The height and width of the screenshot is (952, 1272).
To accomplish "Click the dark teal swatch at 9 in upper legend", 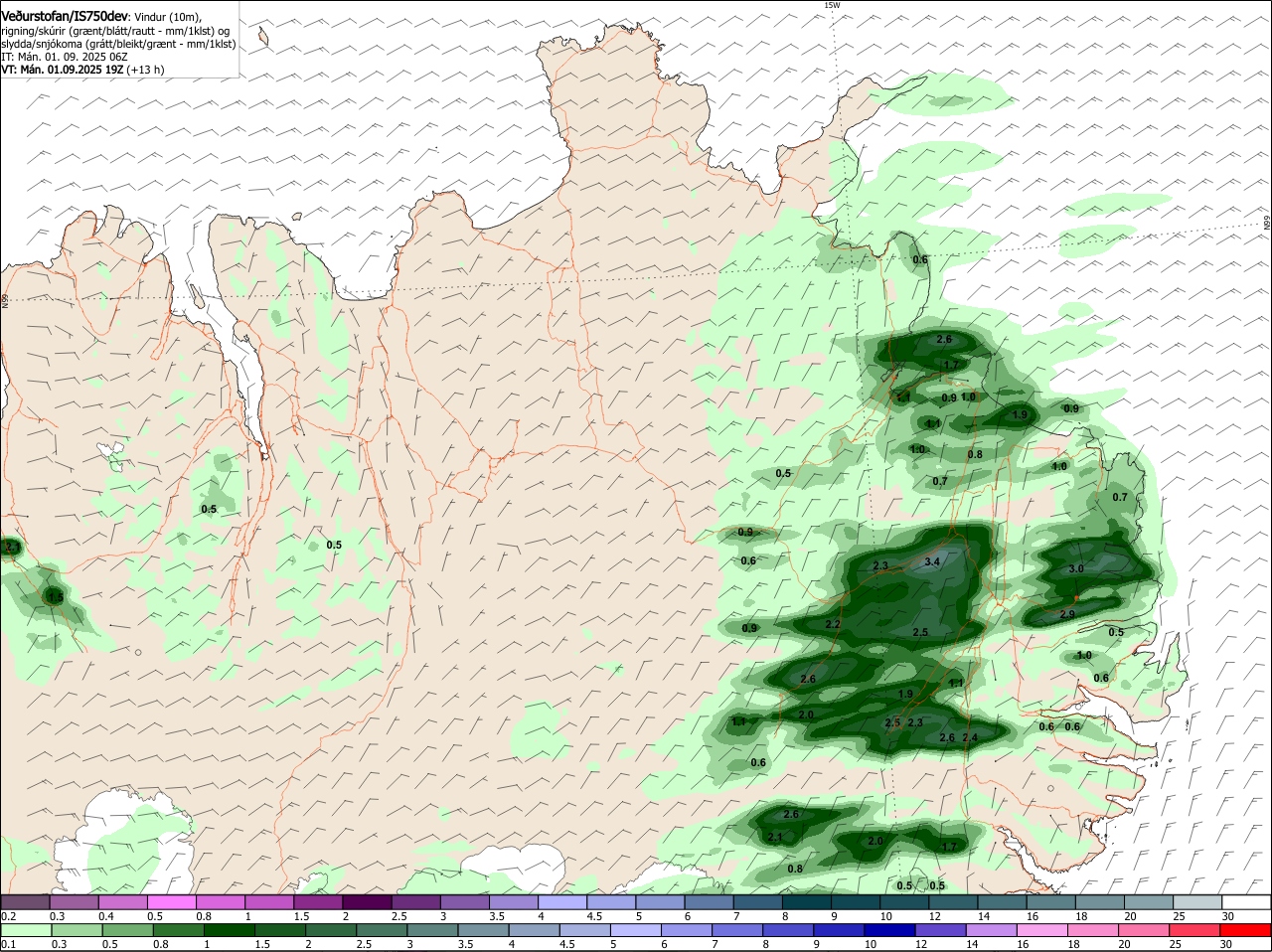I will tap(858, 901).
